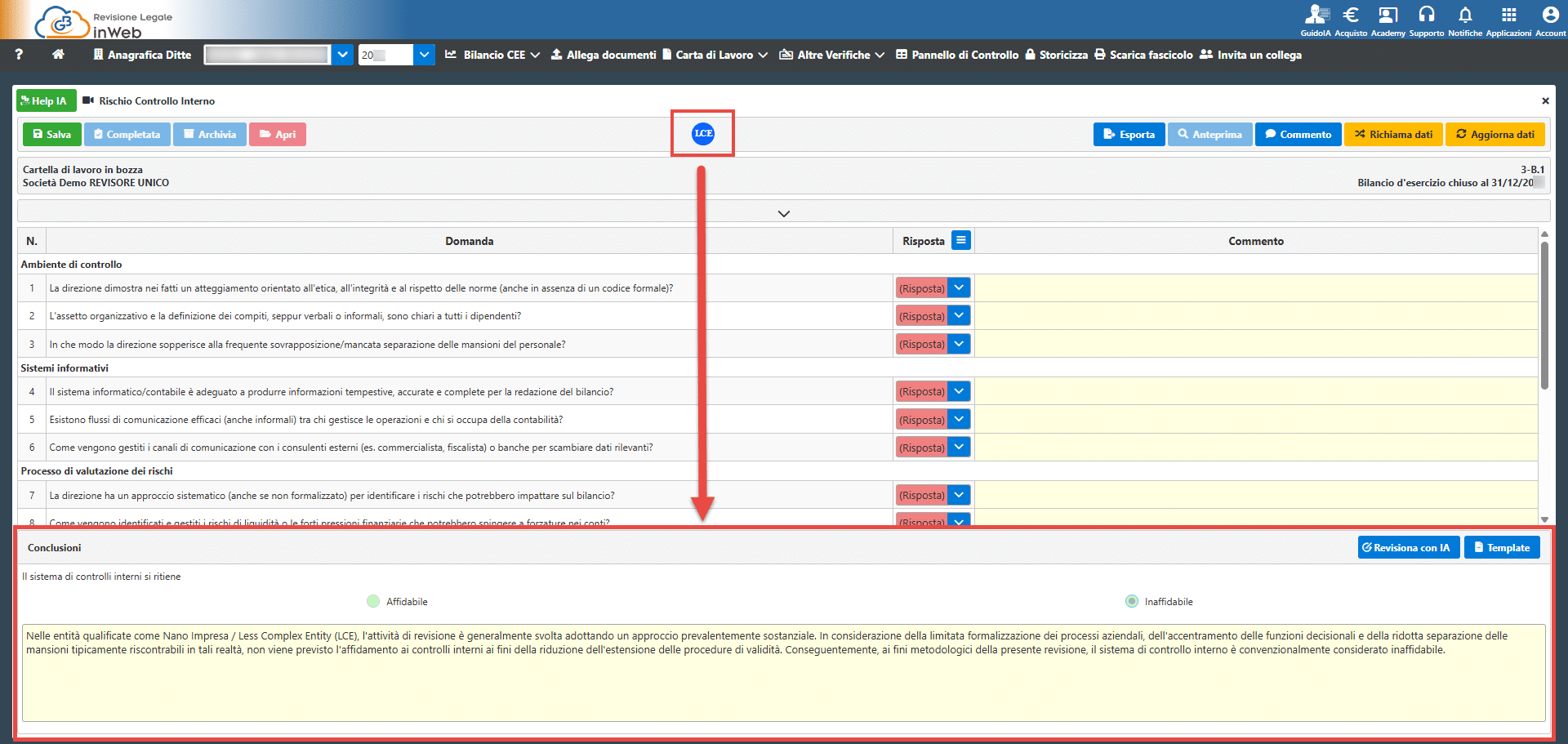This screenshot has width=1568, height=744.
Task: Click the blue LCE badge icon
Action: tap(703, 133)
